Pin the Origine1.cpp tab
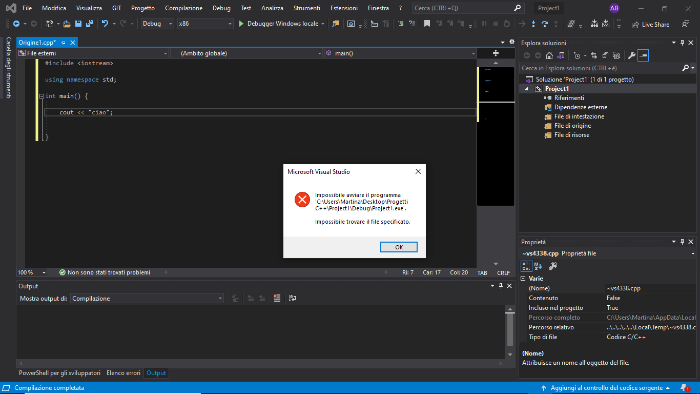This screenshot has width=700, height=394. click(x=63, y=43)
